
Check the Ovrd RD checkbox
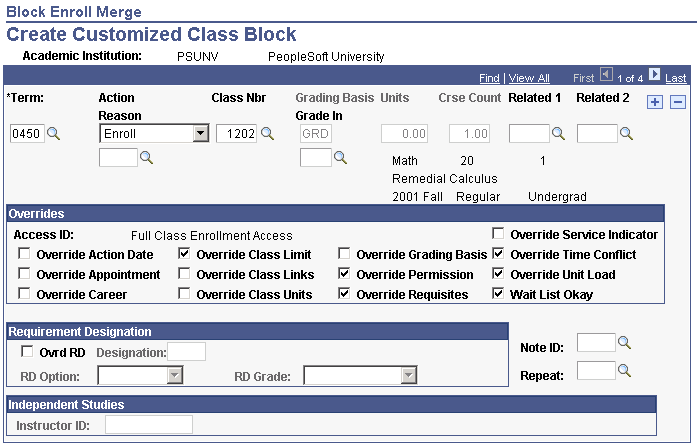click(27, 351)
